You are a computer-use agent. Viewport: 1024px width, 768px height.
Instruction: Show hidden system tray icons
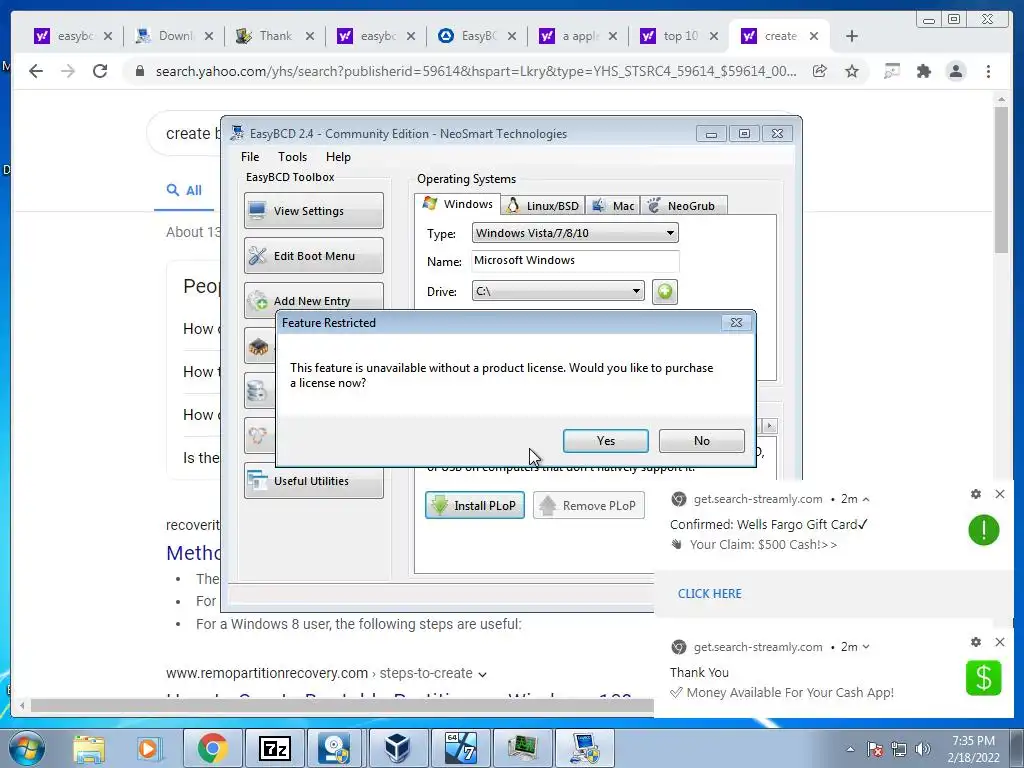coord(850,749)
